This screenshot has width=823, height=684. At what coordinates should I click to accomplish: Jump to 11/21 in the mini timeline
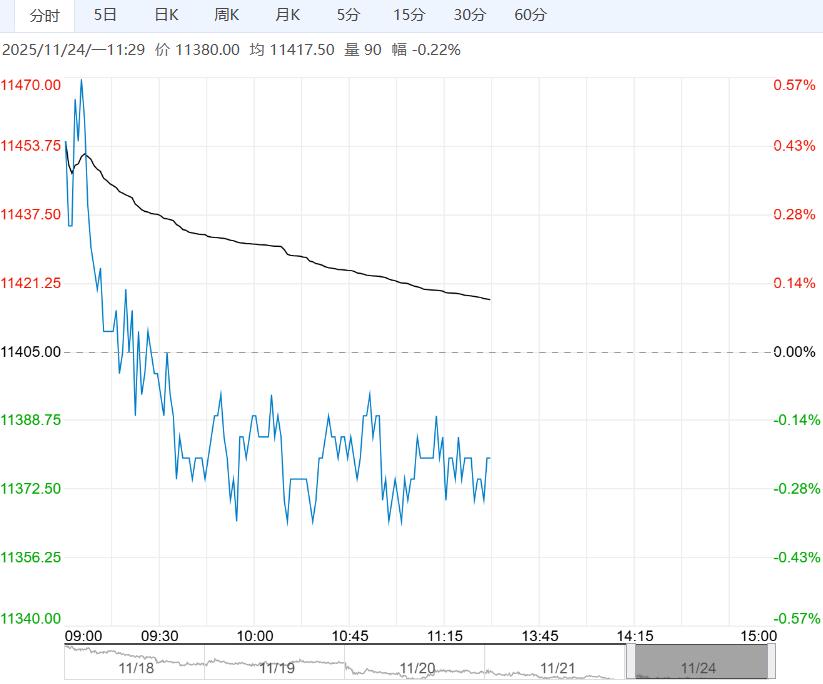(x=557, y=668)
